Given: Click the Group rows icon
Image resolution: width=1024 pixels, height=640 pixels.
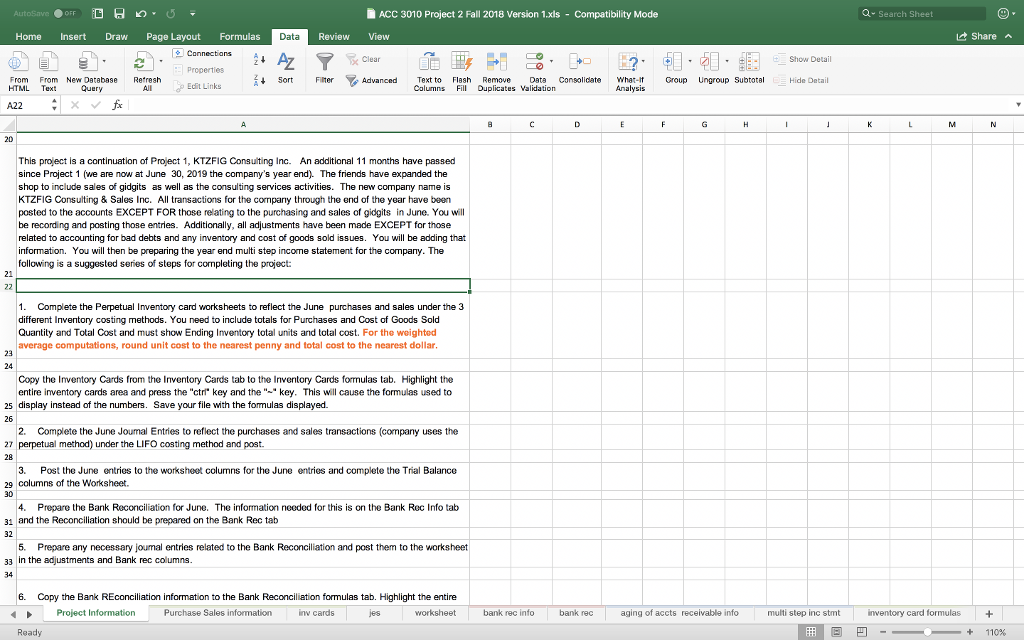Looking at the screenshot, I should pyautogui.click(x=672, y=62).
